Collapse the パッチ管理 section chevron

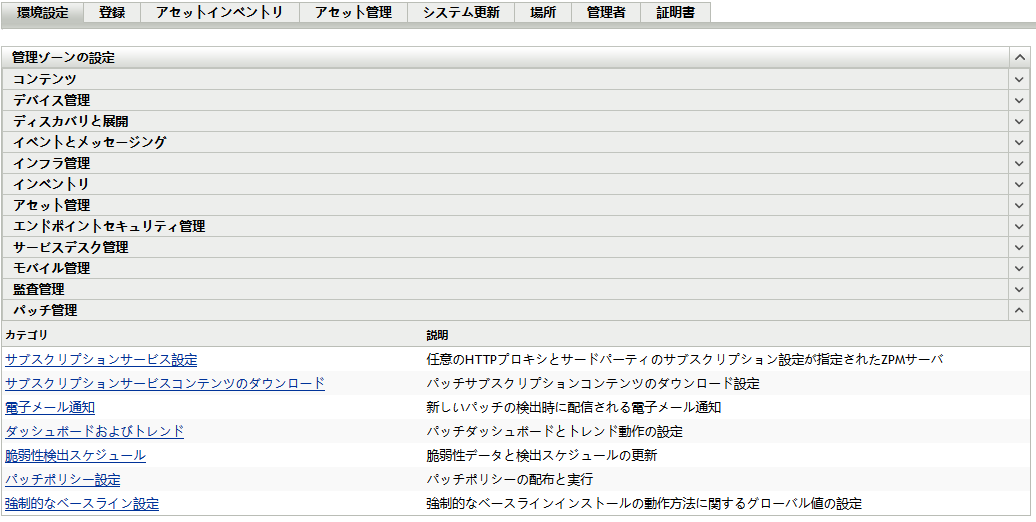coord(1019,310)
